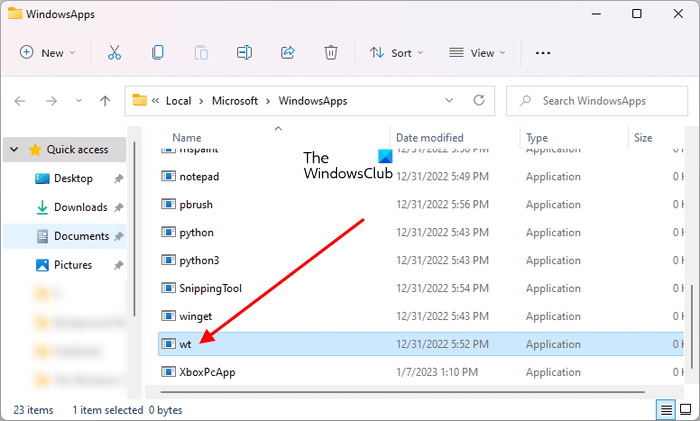Sort by Date modified column header
This screenshot has width=700, height=421.
click(x=429, y=138)
